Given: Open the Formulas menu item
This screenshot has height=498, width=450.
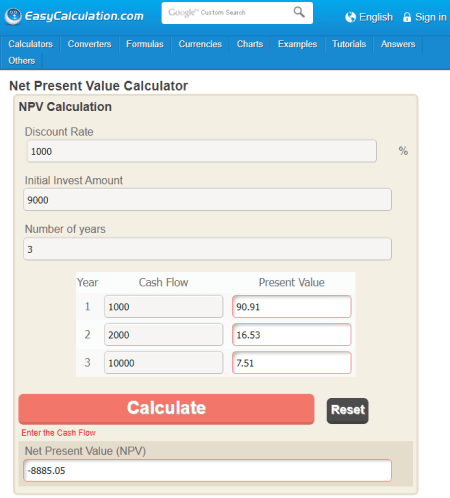Looking at the screenshot, I should [145, 44].
